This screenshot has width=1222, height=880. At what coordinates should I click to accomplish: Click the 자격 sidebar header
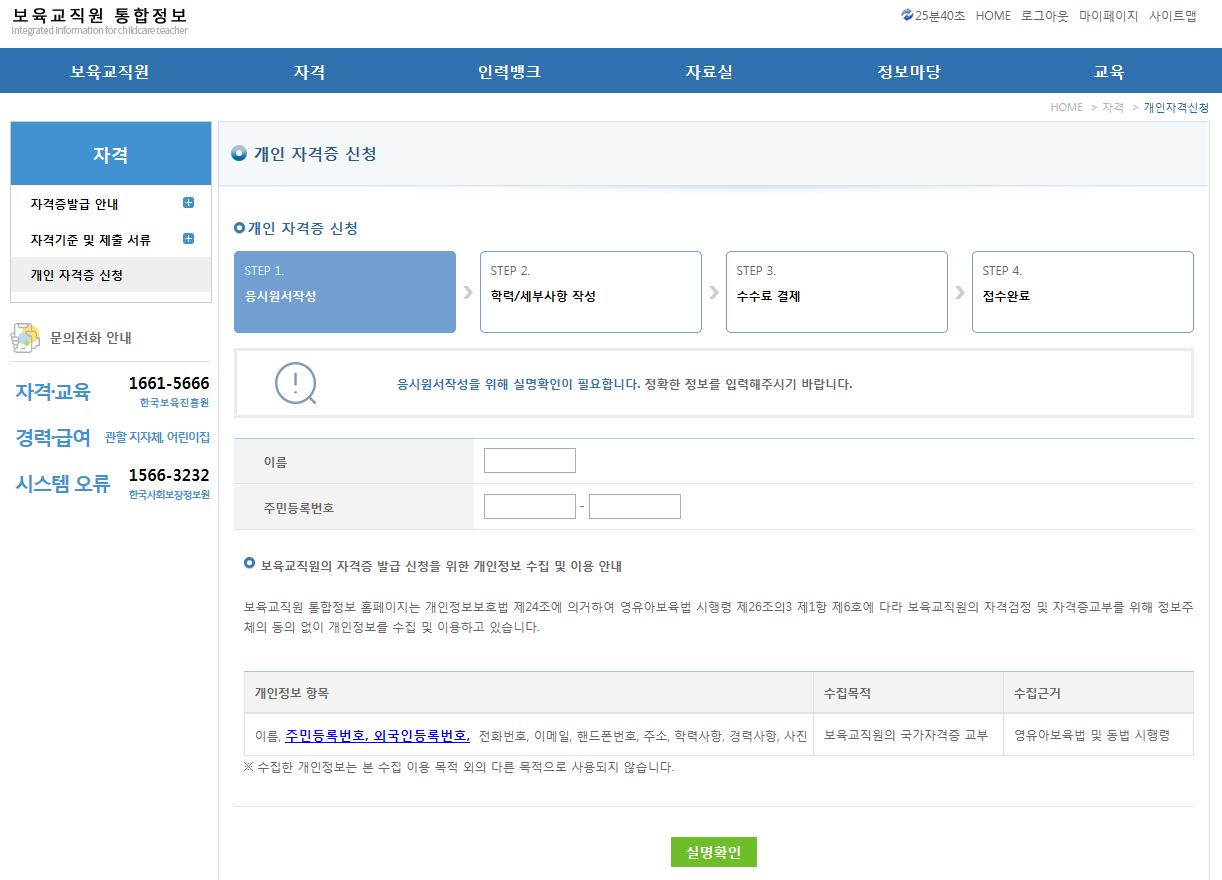click(x=111, y=154)
